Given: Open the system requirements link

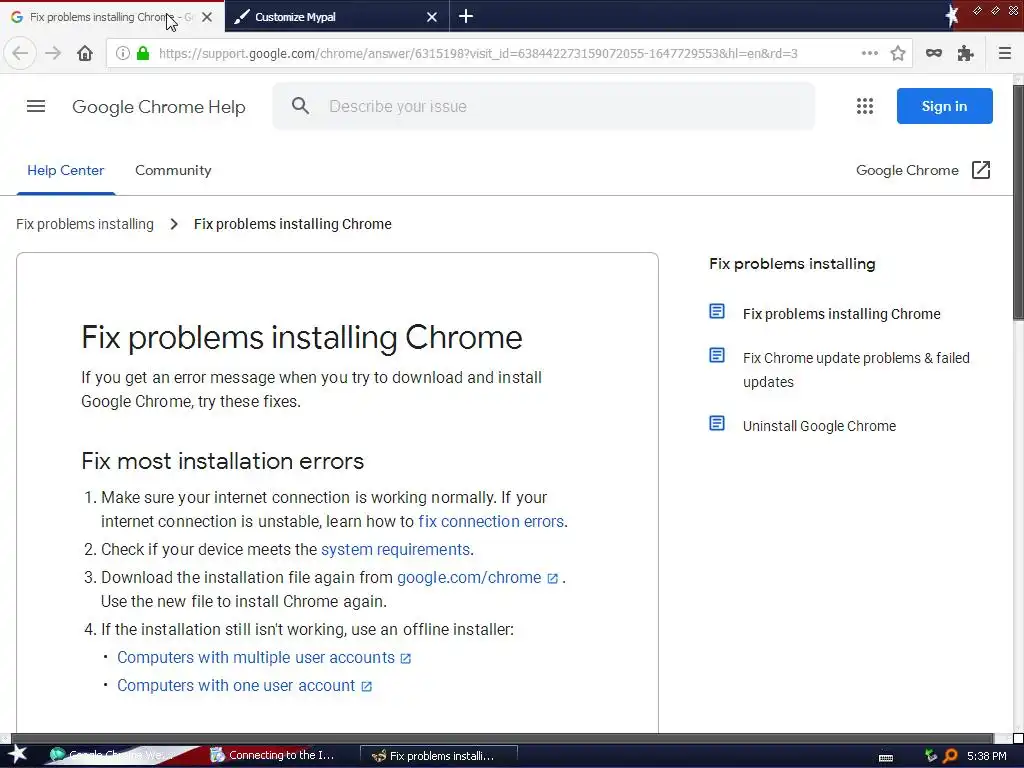Looking at the screenshot, I should click(395, 549).
